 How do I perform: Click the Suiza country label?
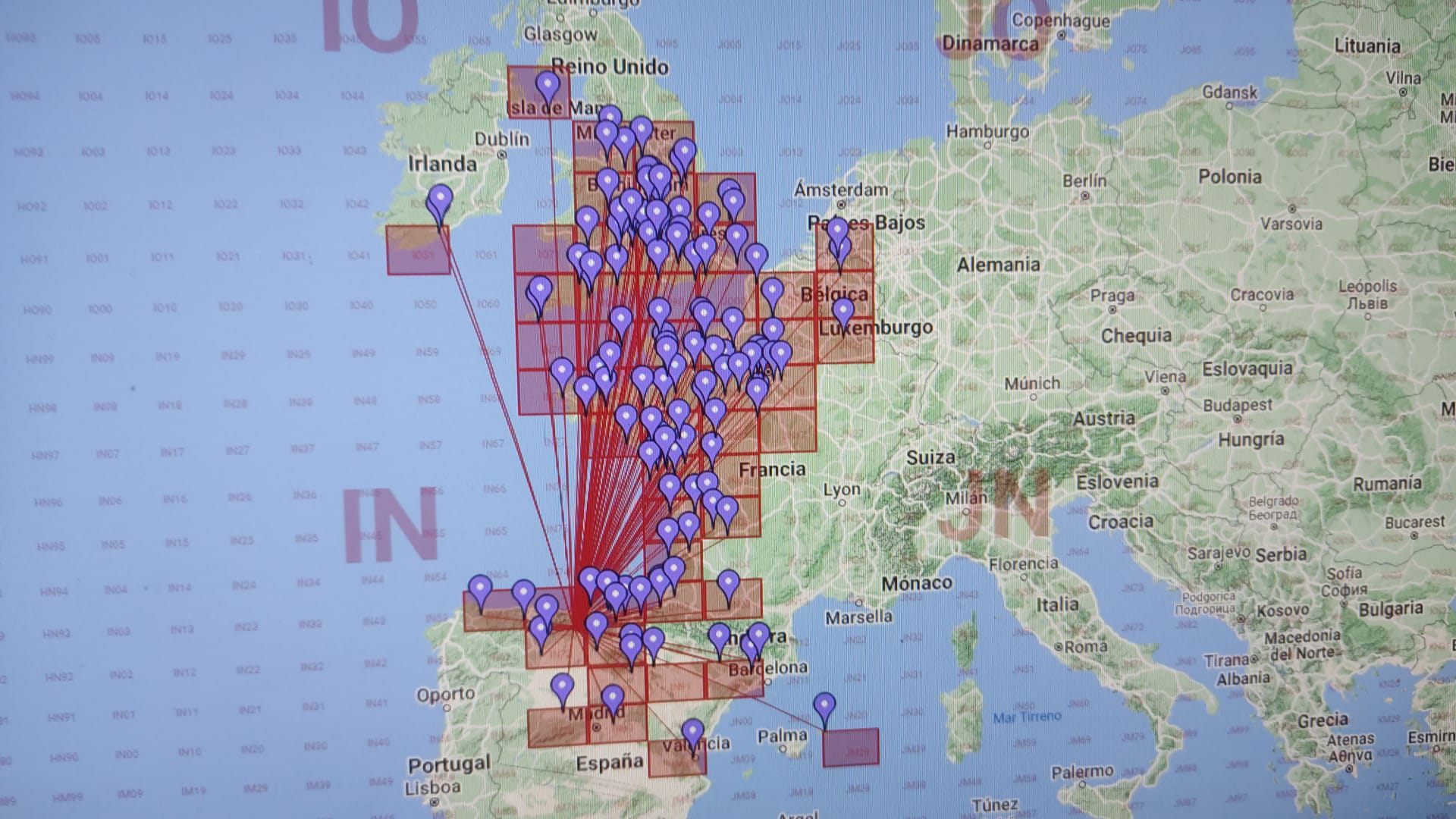pos(930,458)
